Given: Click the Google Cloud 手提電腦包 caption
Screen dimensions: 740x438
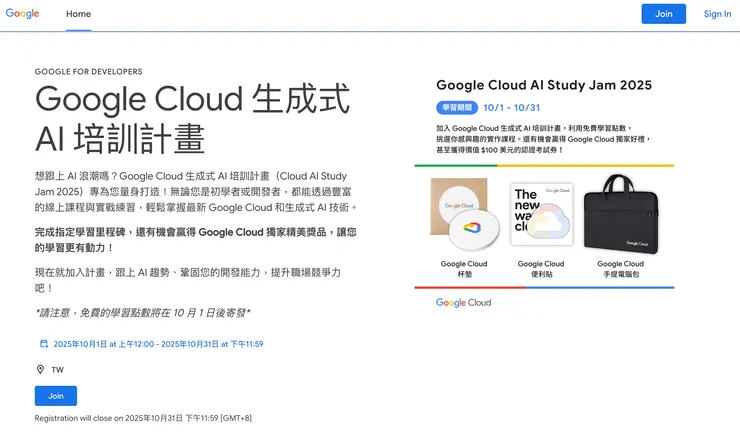Looking at the screenshot, I should point(621,269).
